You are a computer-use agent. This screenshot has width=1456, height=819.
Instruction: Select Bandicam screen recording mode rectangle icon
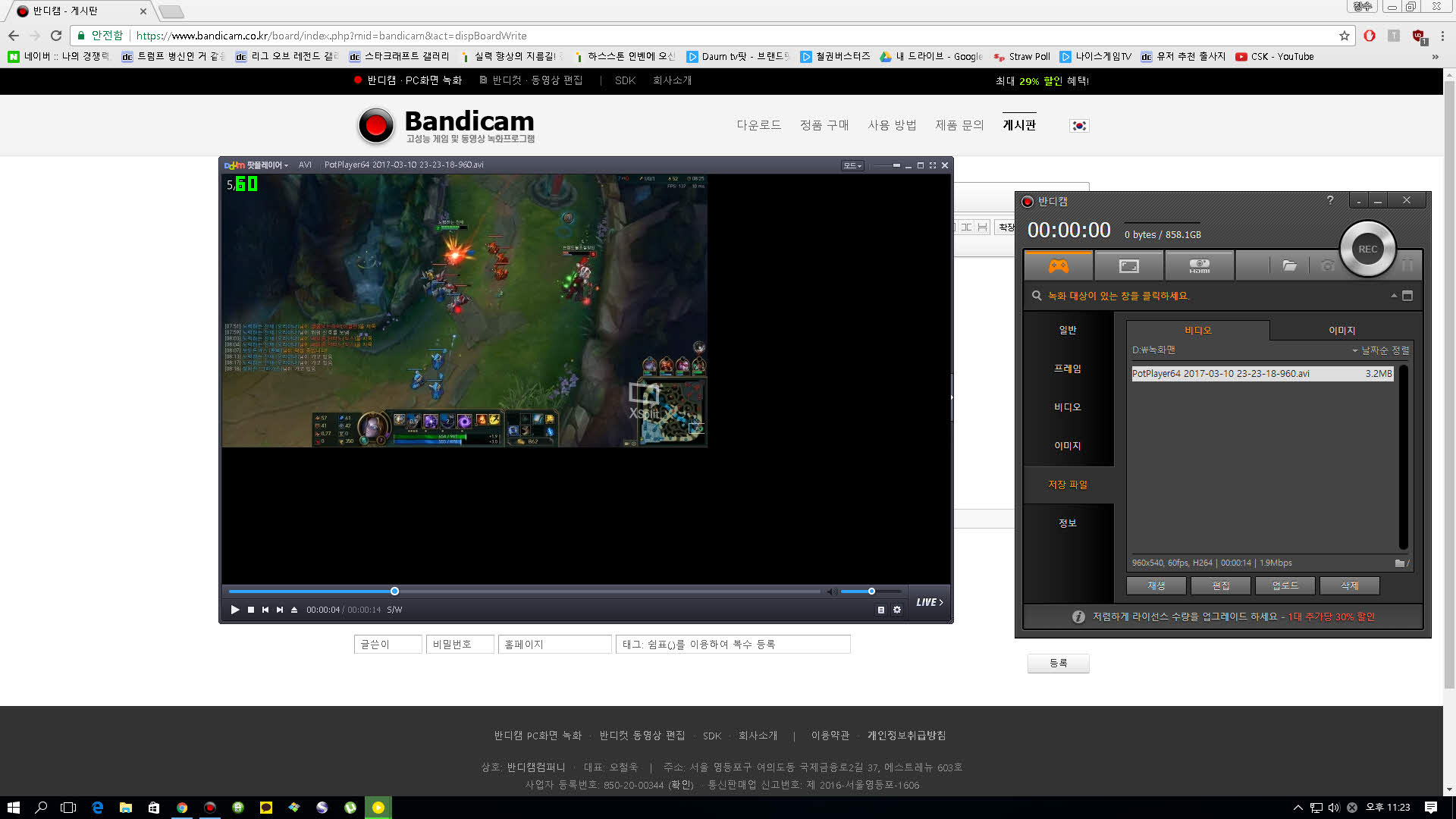tap(1128, 266)
